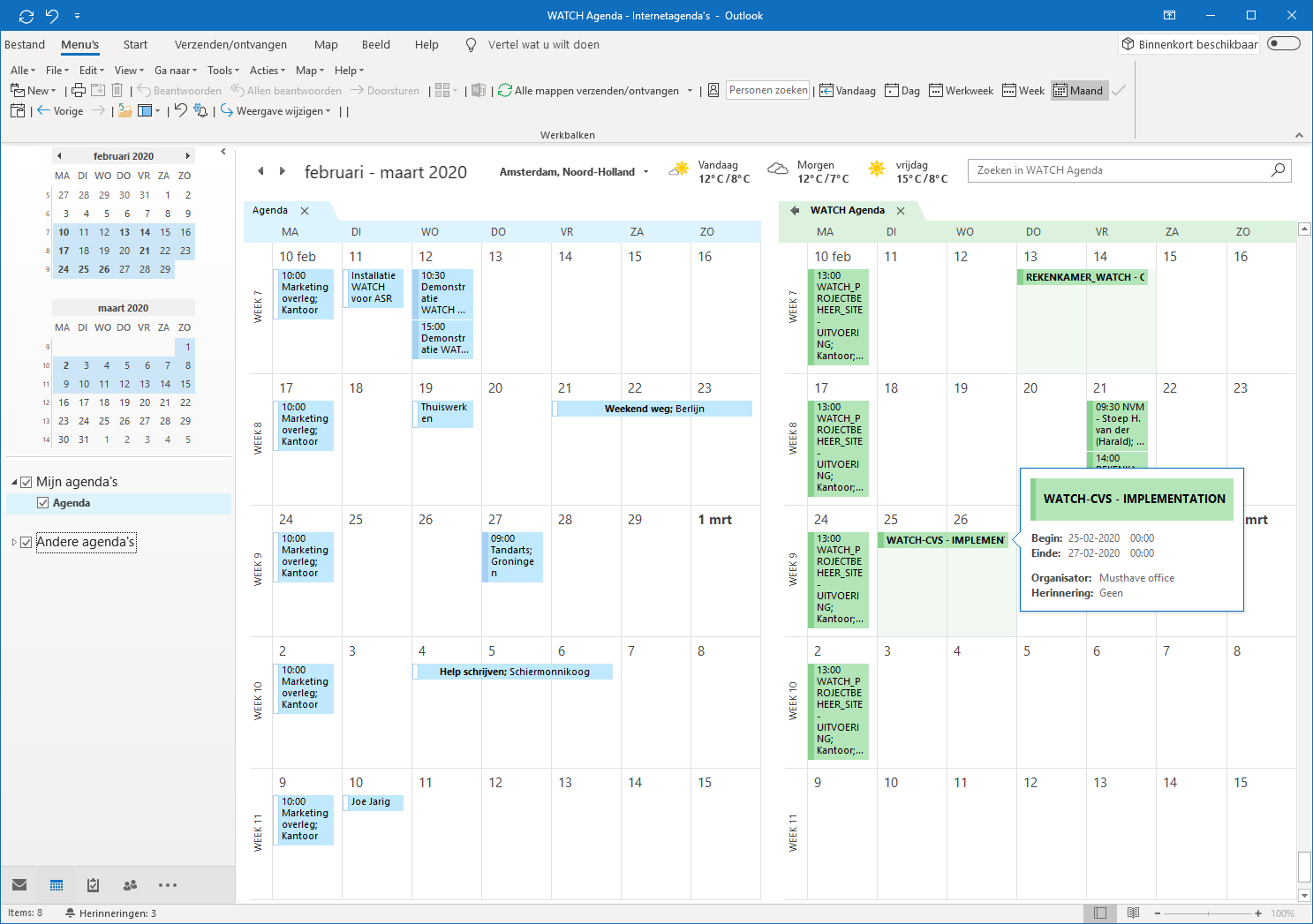This screenshot has width=1313, height=924.
Task: Switch to Werkweek view
Action: (961, 90)
